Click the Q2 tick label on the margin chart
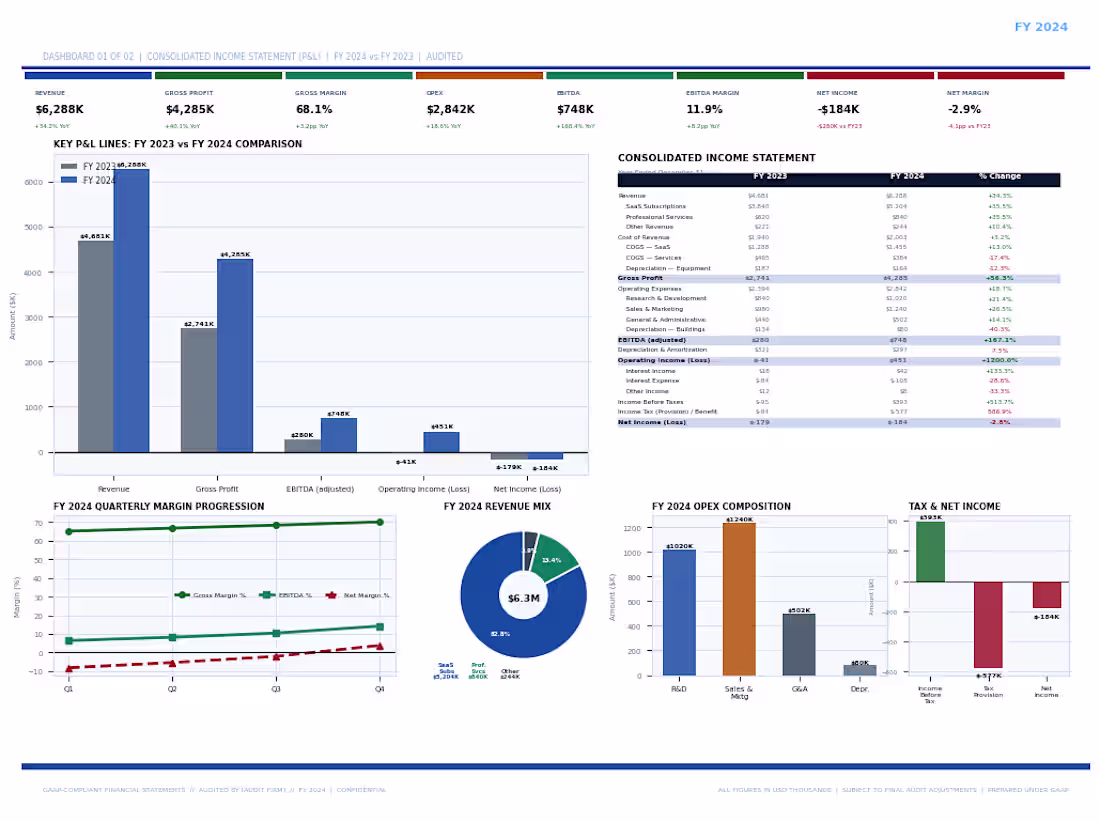 tap(173, 689)
